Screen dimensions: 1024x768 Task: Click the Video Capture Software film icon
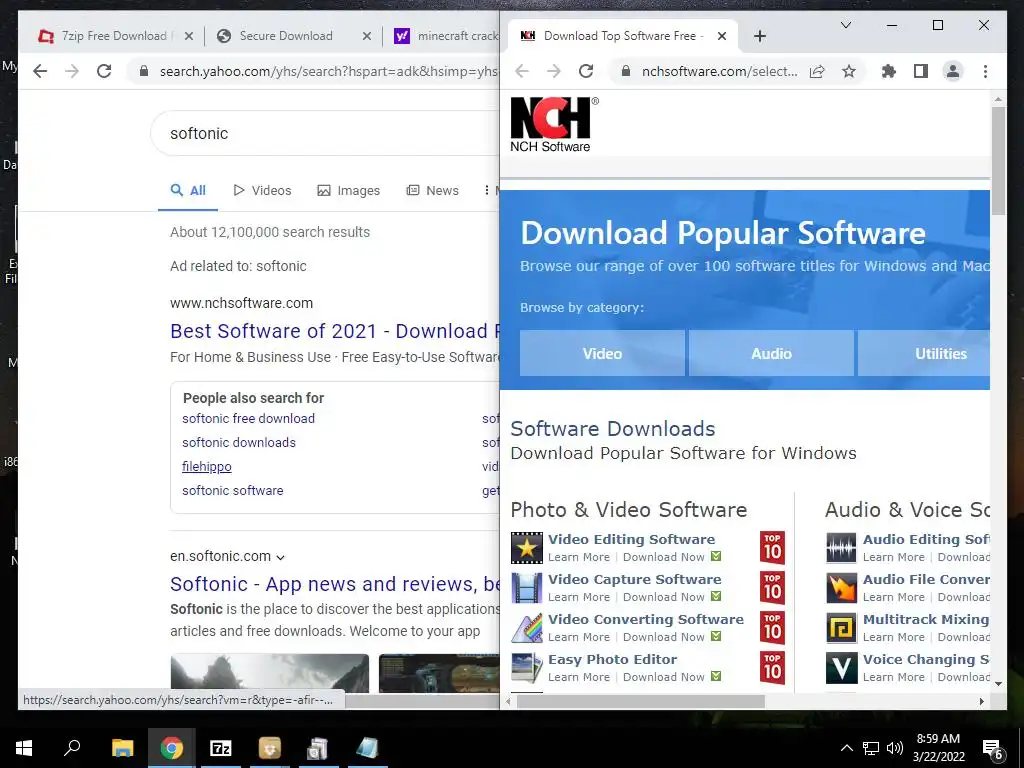(526, 588)
